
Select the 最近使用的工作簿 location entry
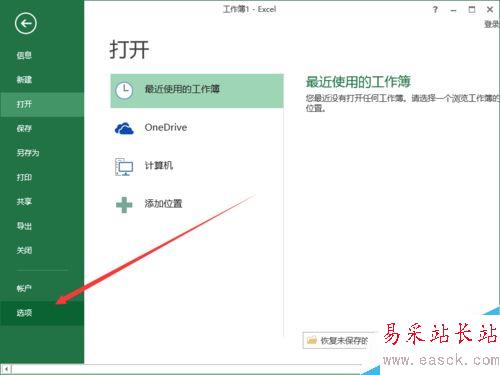point(197,91)
